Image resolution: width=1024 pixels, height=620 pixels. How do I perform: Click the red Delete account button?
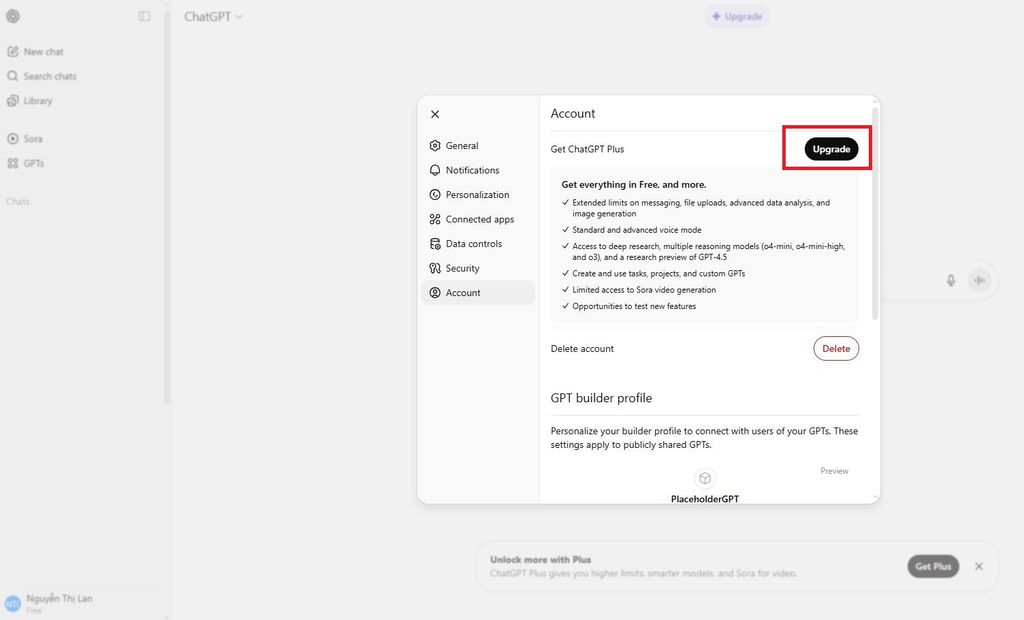tap(835, 348)
